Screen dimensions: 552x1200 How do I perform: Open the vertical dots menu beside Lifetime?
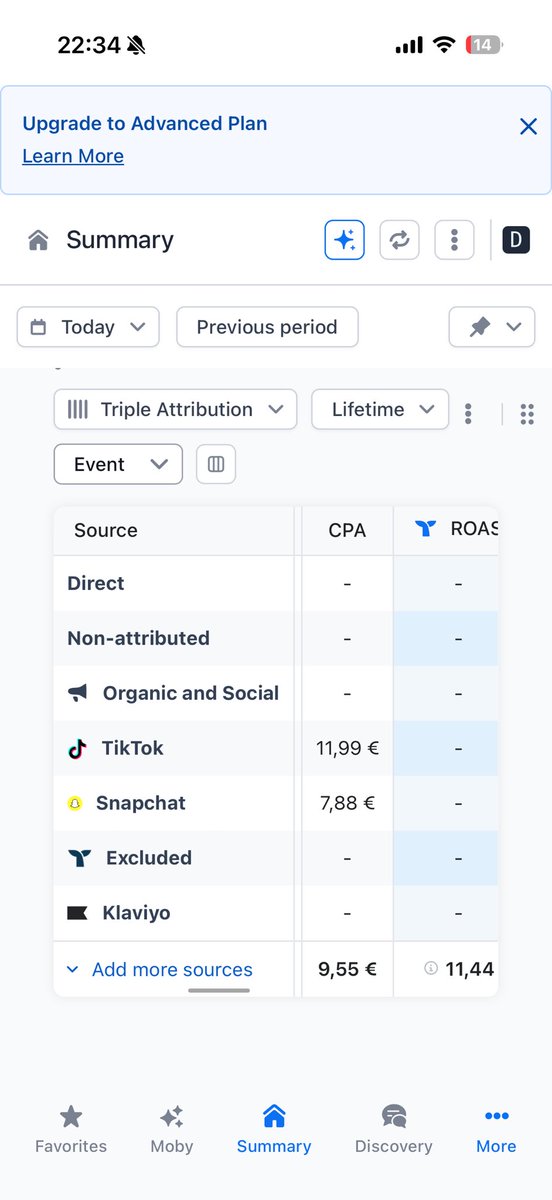[x=468, y=414]
